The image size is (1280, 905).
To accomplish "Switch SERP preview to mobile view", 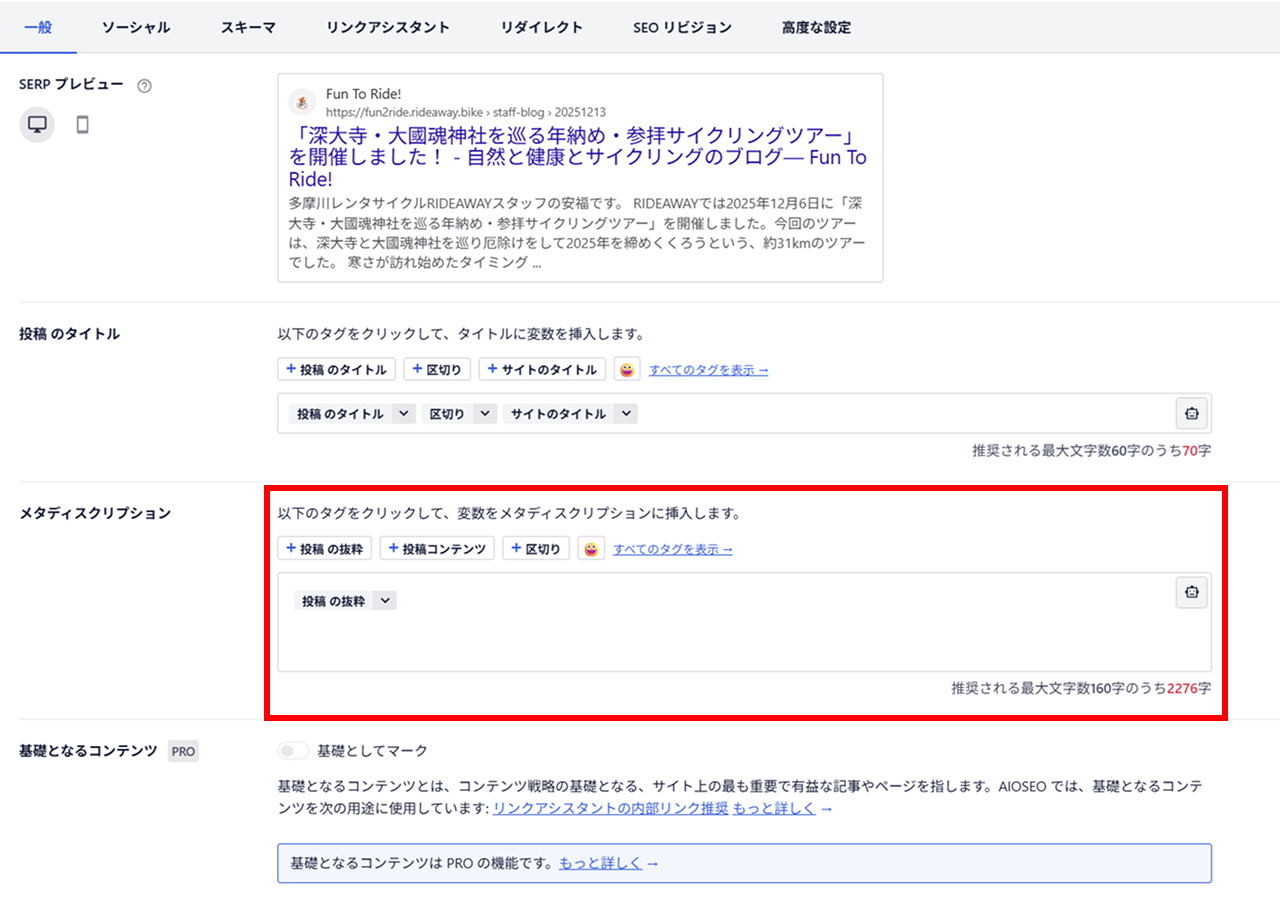I will (x=82, y=124).
